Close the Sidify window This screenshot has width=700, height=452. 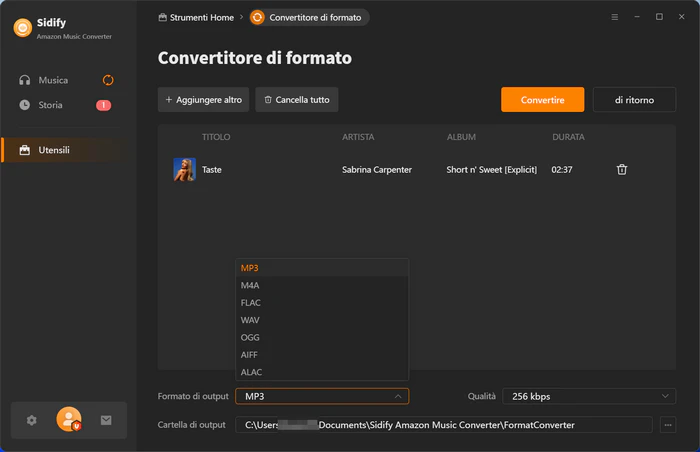682,17
